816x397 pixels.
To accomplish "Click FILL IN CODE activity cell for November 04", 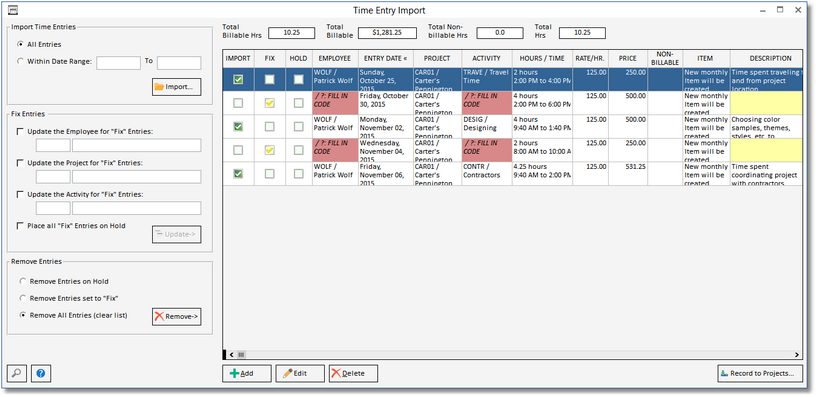I will (x=487, y=150).
